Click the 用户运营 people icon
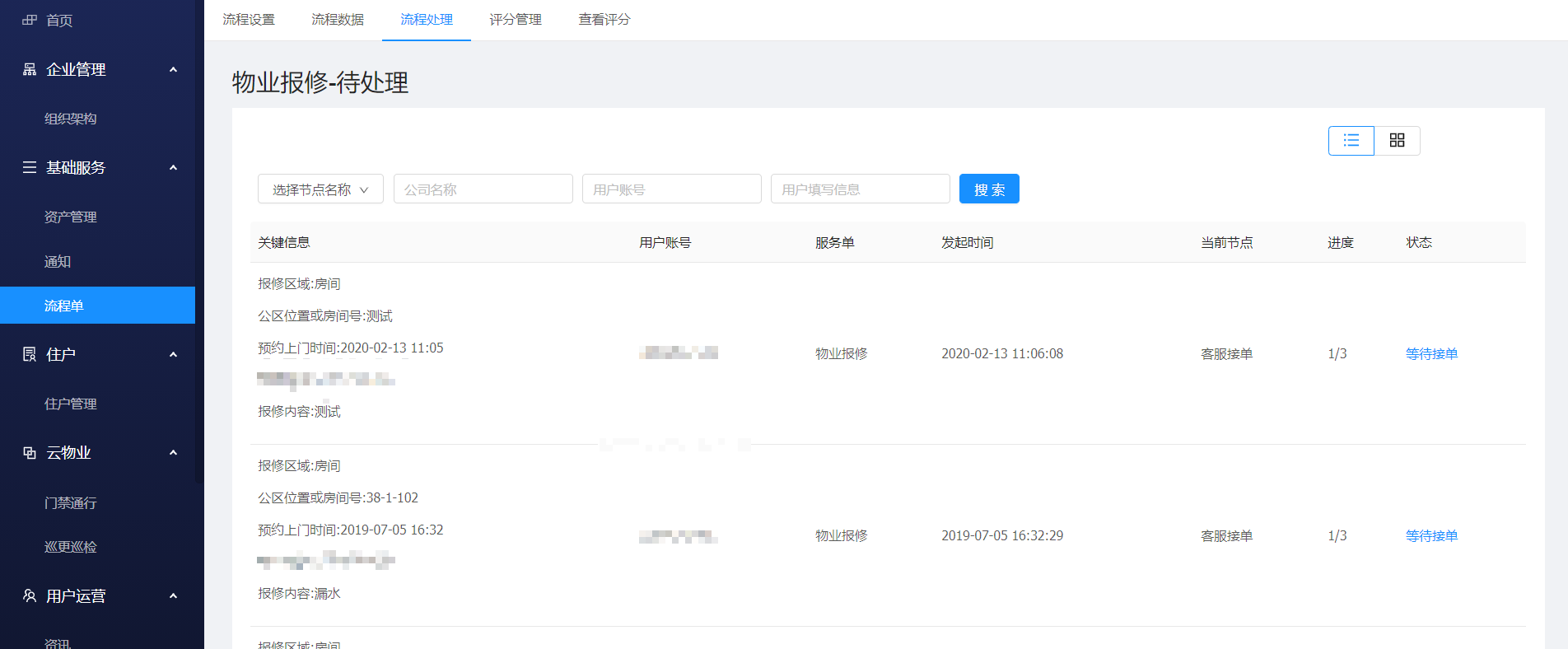The image size is (1568, 649). click(30, 595)
